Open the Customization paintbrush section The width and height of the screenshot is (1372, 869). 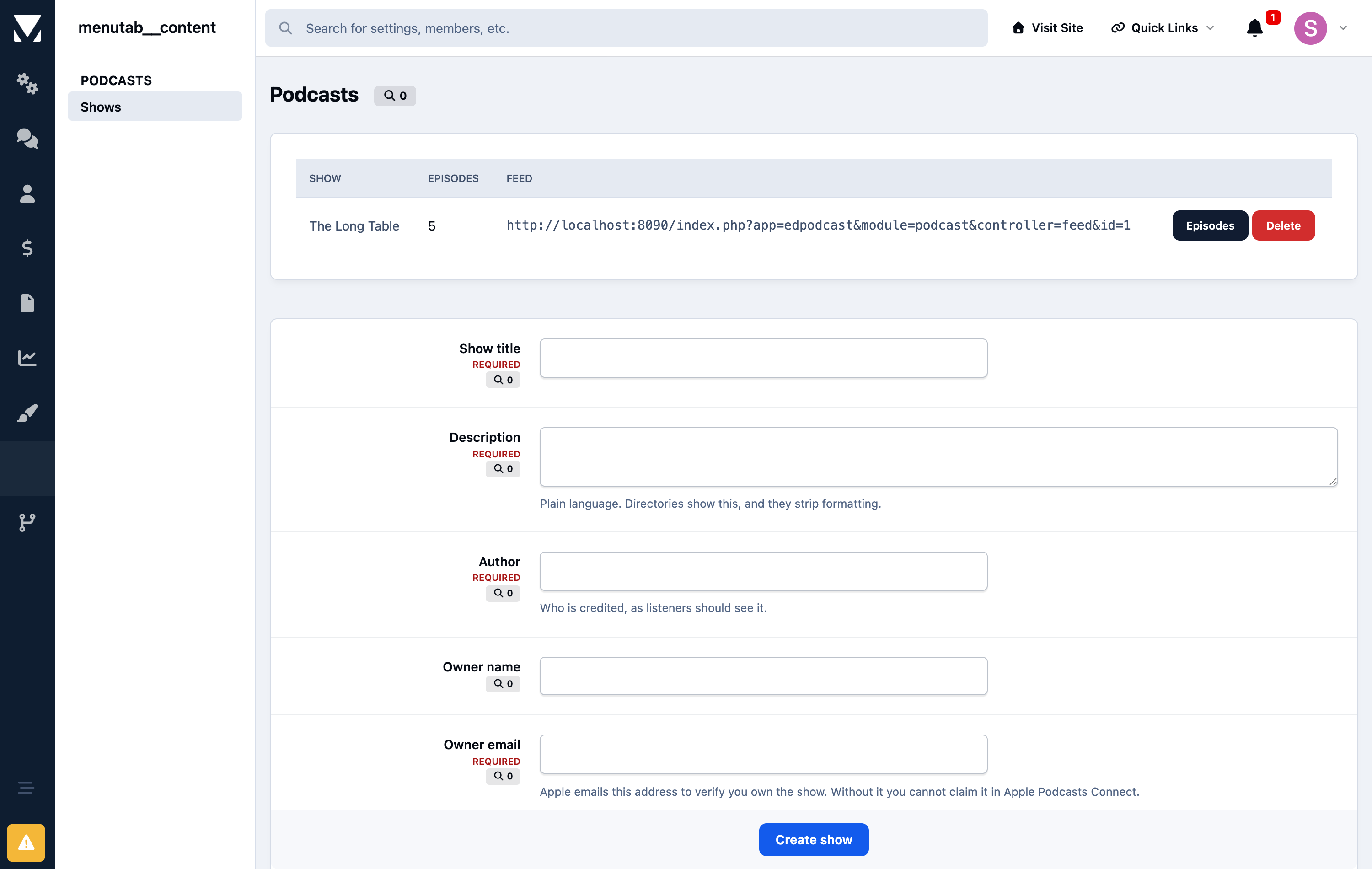click(27, 413)
